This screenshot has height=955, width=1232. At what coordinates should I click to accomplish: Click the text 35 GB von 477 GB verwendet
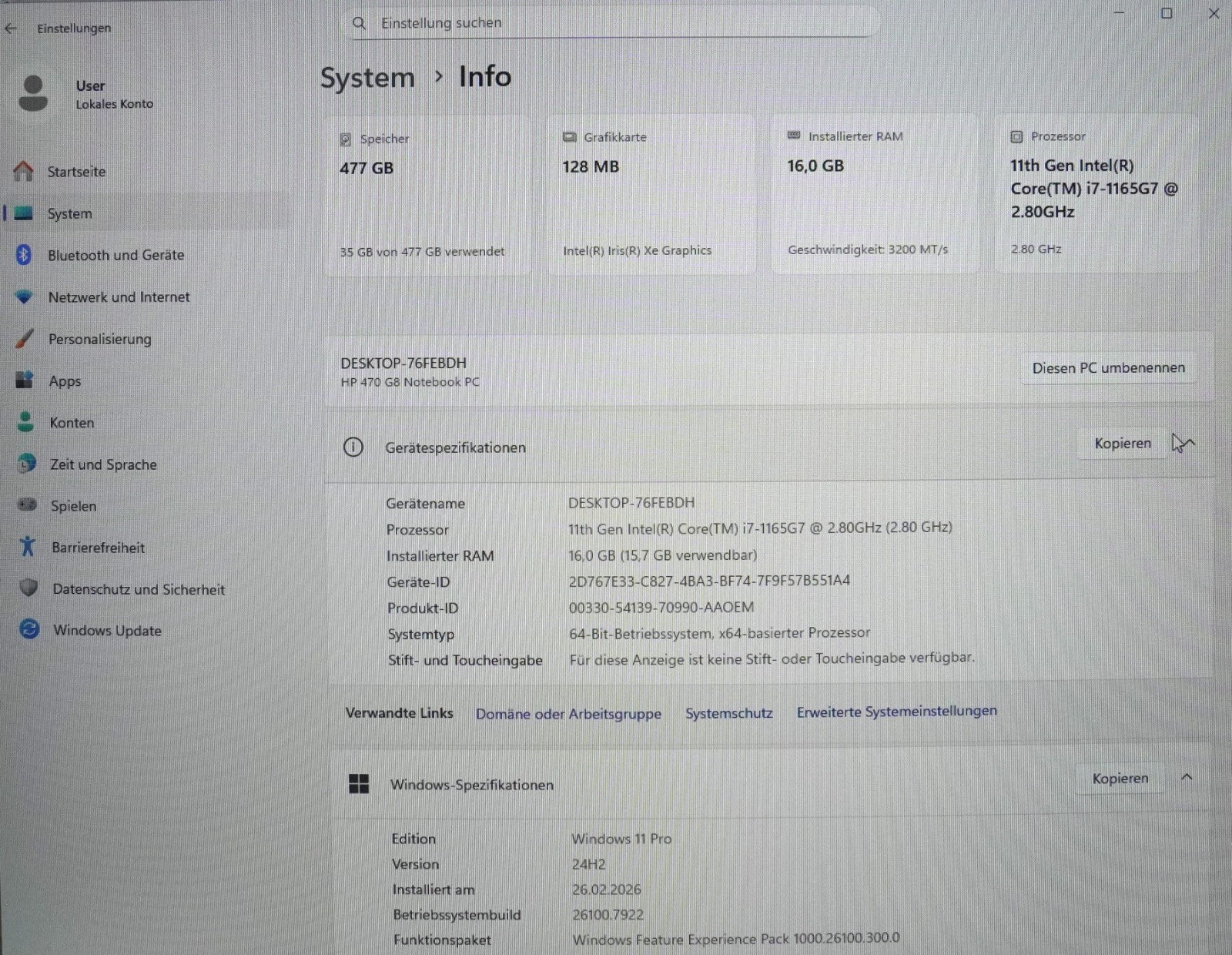click(x=422, y=252)
